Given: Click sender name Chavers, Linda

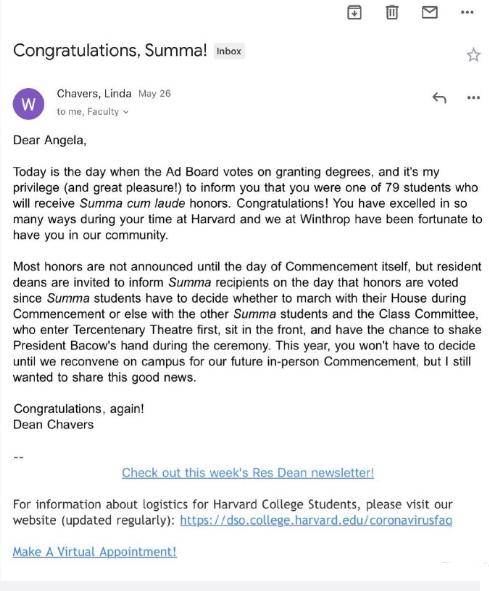Looking at the screenshot, I should [x=94, y=93].
